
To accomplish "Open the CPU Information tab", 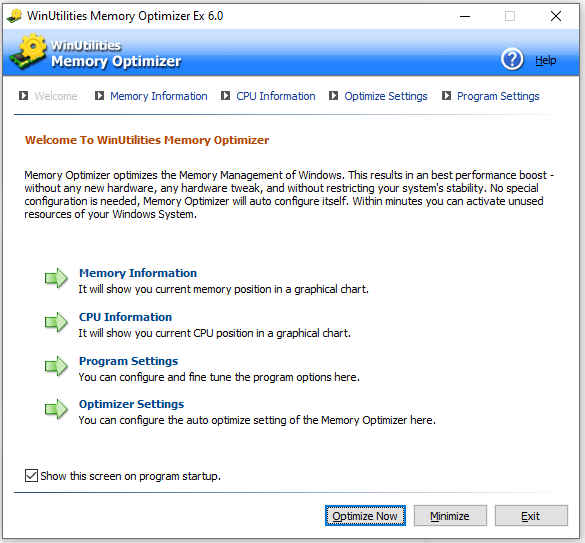I will pyautogui.click(x=276, y=96).
